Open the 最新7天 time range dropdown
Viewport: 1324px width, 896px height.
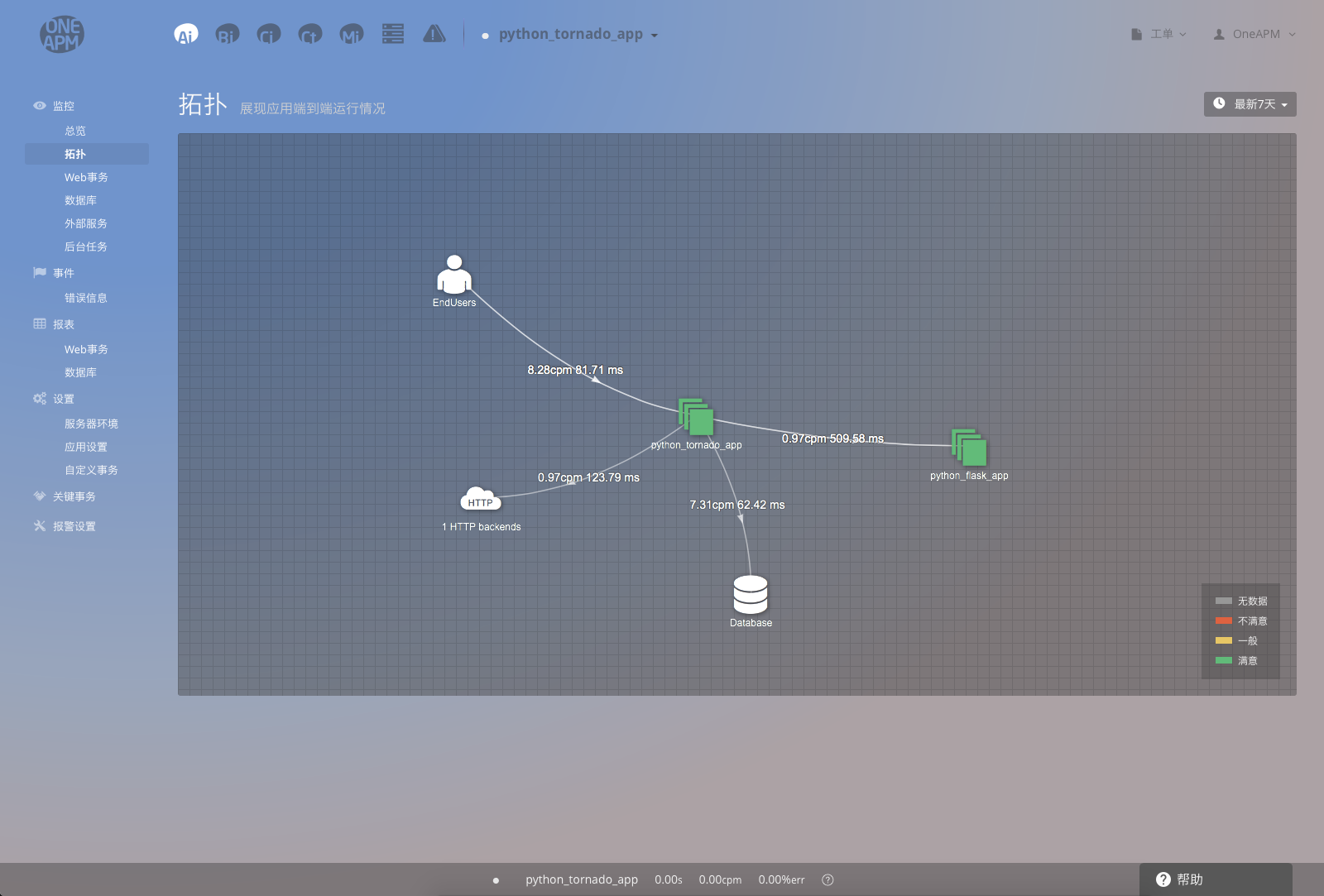click(1250, 104)
